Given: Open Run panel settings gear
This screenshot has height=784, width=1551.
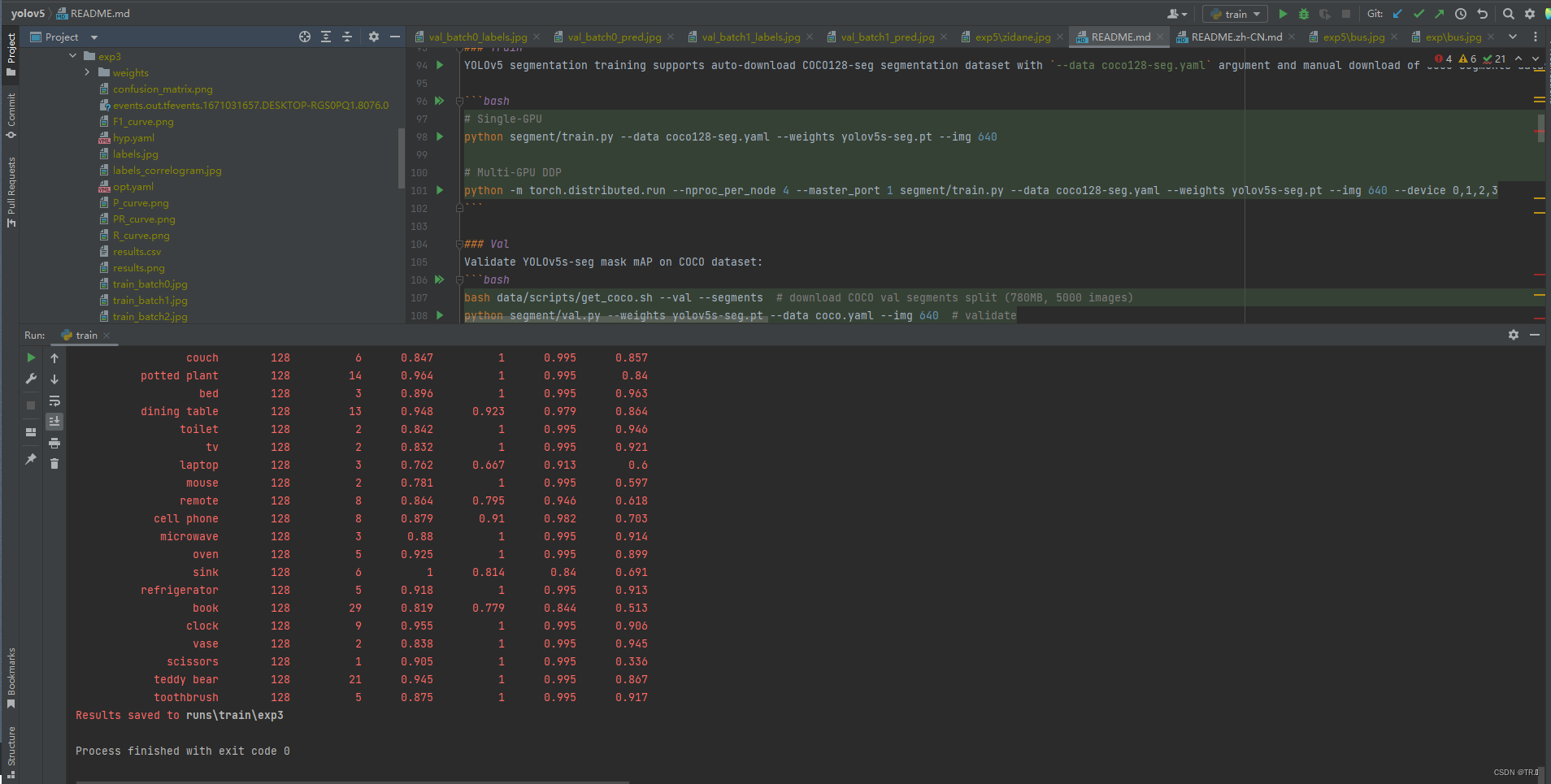Looking at the screenshot, I should (x=1514, y=335).
